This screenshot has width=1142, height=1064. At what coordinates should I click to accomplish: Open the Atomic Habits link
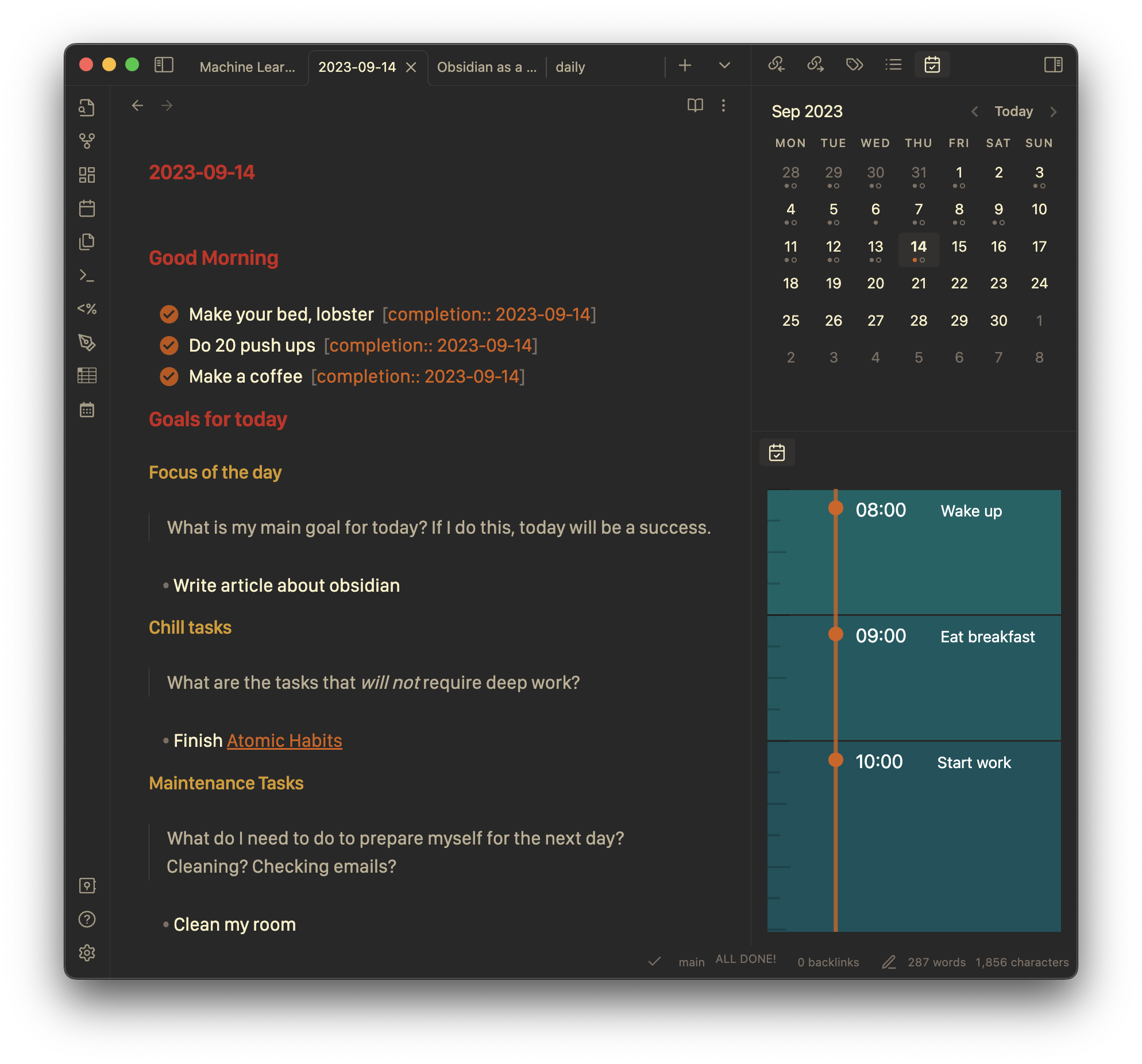tap(284, 741)
